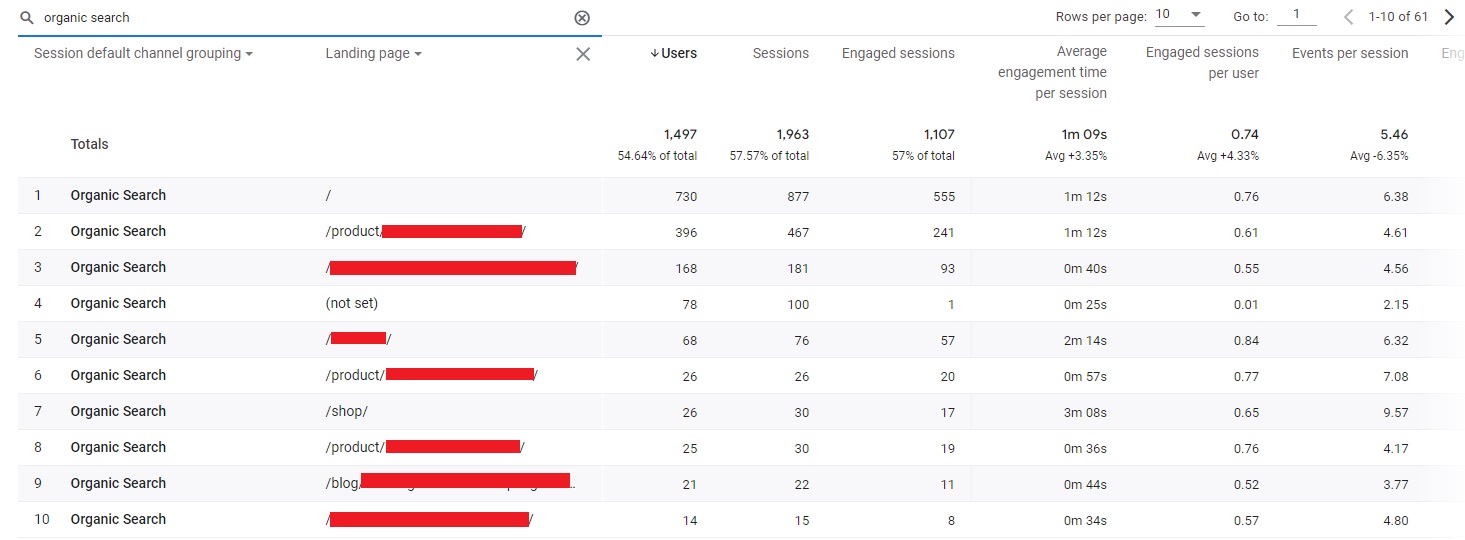The image size is (1465, 540).
Task: Go to the next page of results
Action: pyautogui.click(x=1449, y=16)
